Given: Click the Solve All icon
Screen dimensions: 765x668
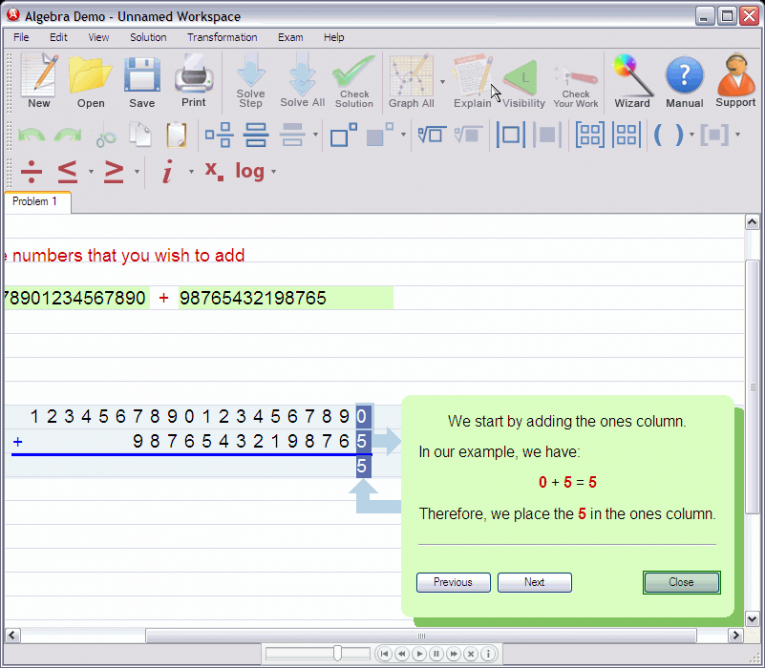Looking at the screenshot, I should click(302, 81).
